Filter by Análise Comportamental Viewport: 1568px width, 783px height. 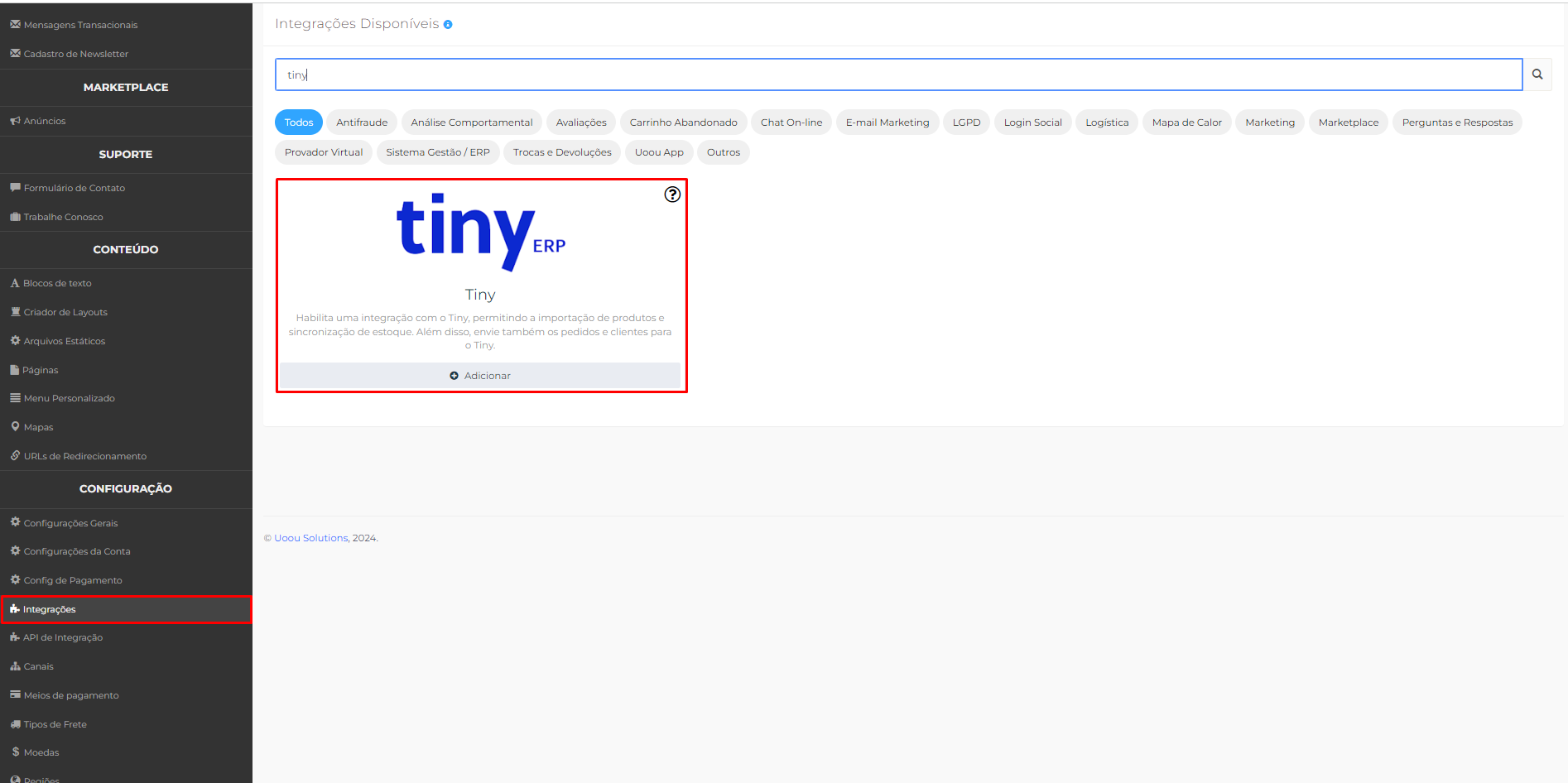tap(472, 122)
